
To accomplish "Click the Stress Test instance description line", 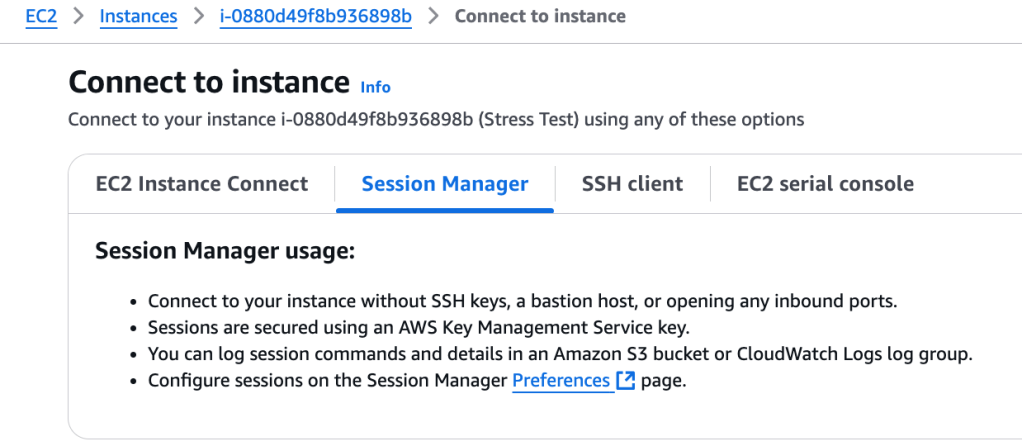I will click(436, 120).
